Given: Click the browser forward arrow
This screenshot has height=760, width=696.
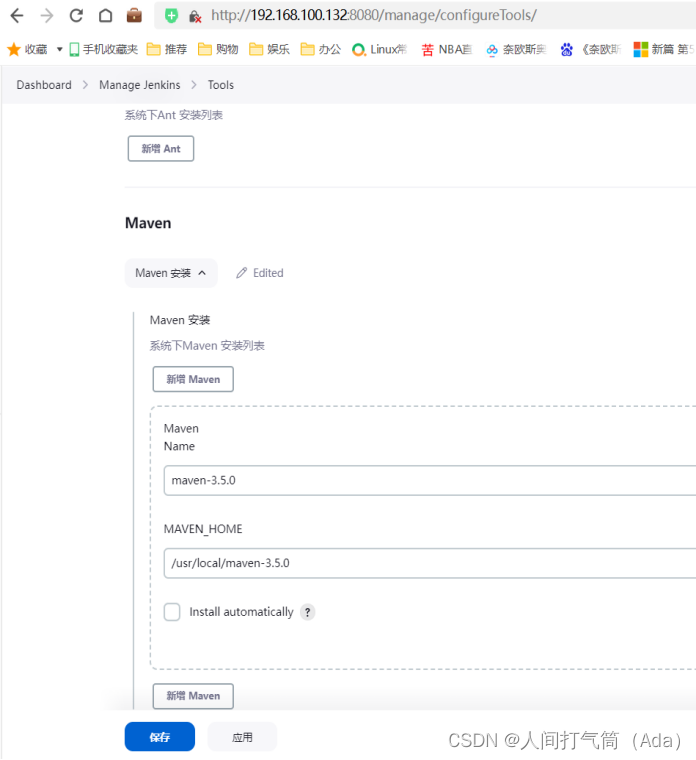Looking at the screenshot, I should click(x=47, y=16).
